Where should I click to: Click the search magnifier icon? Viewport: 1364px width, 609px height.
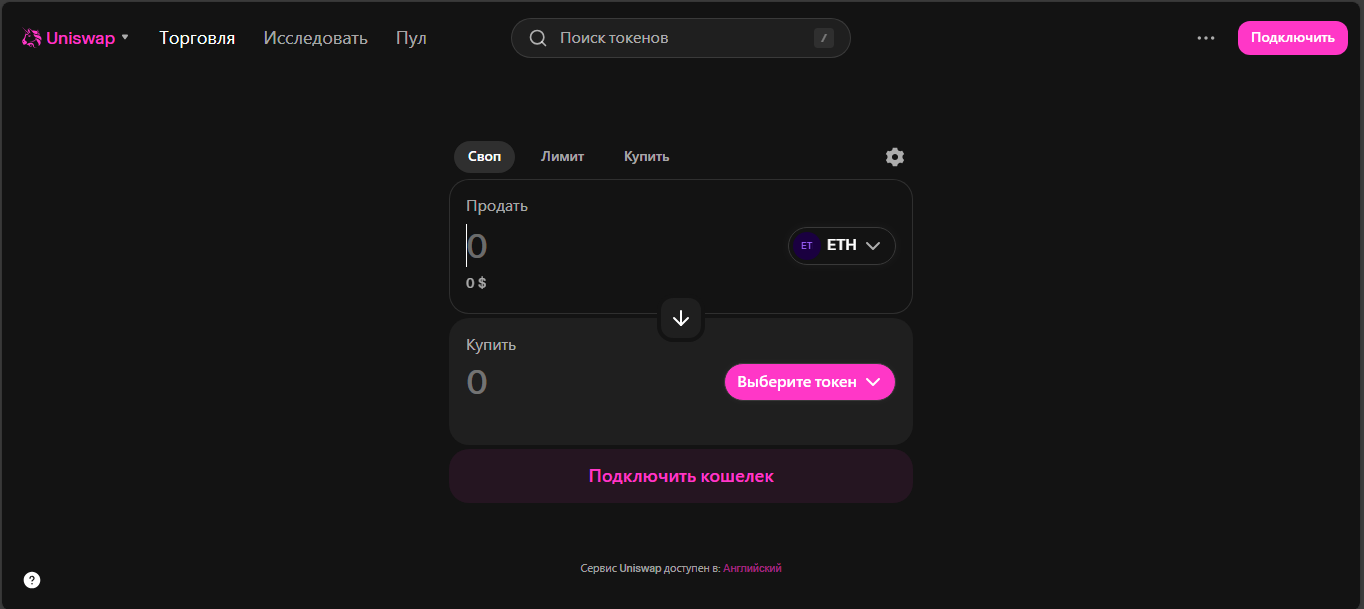[538, 38]
